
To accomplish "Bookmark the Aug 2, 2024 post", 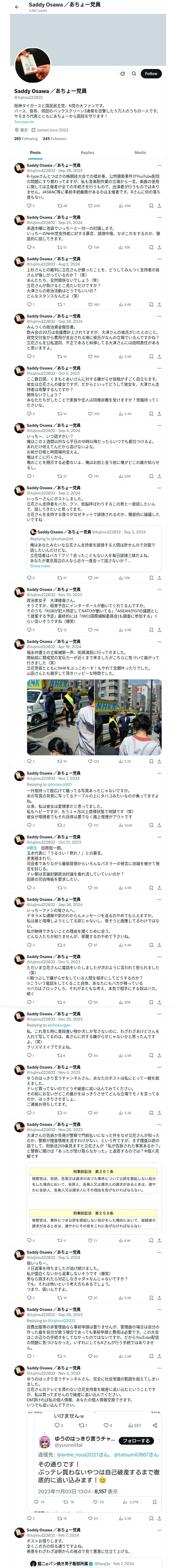I will click(151, 304).
